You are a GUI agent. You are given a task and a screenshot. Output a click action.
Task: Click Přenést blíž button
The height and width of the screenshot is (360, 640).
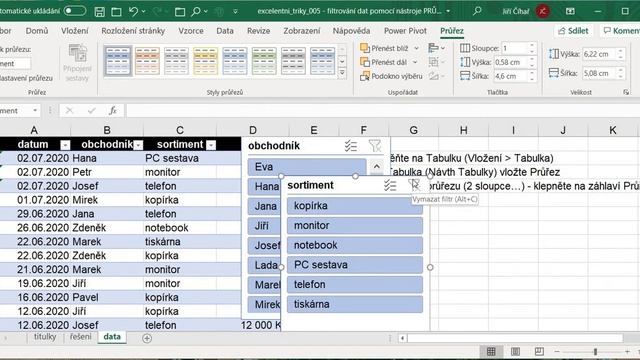click(x=384, y=49)
